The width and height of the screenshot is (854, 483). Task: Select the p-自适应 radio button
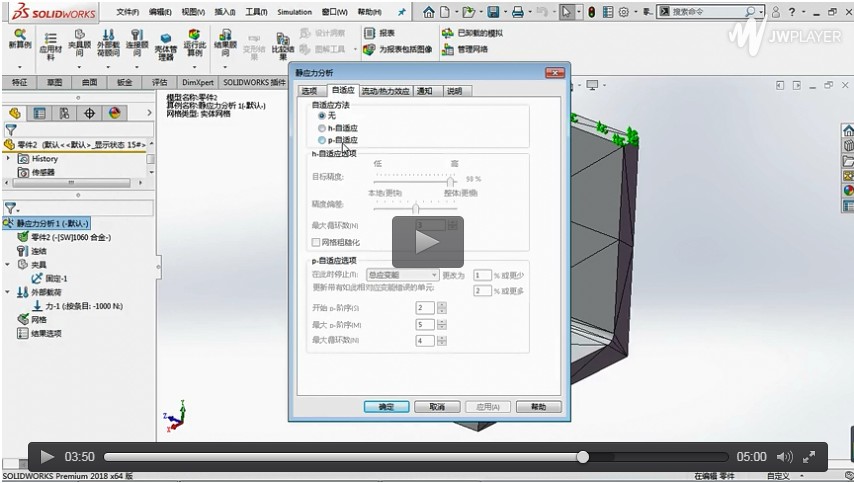pos(321,140)
